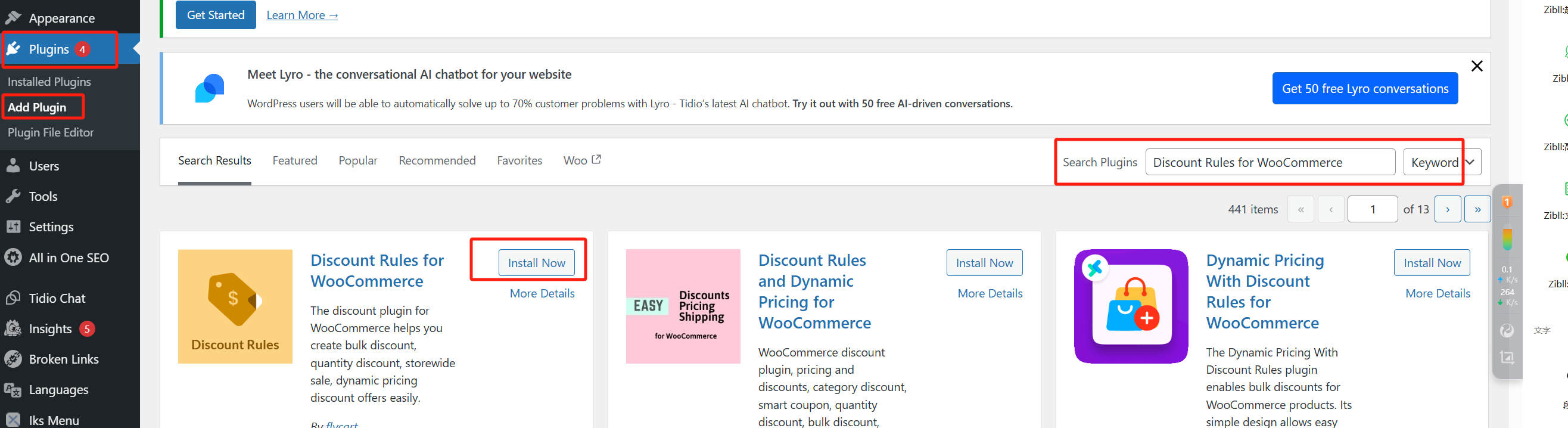Click the Get Started button

(216, 15)
